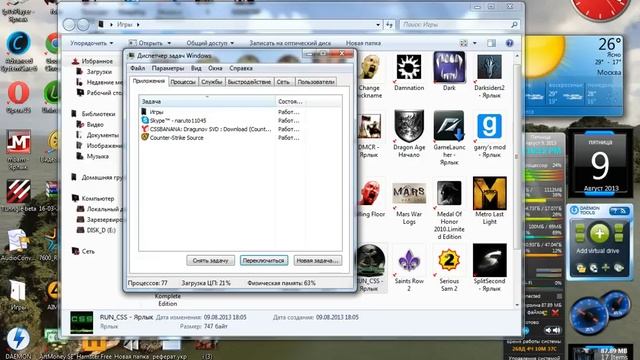
Task: Select the Counter-Strike Source task row
Action: click(x=240, y=138)
